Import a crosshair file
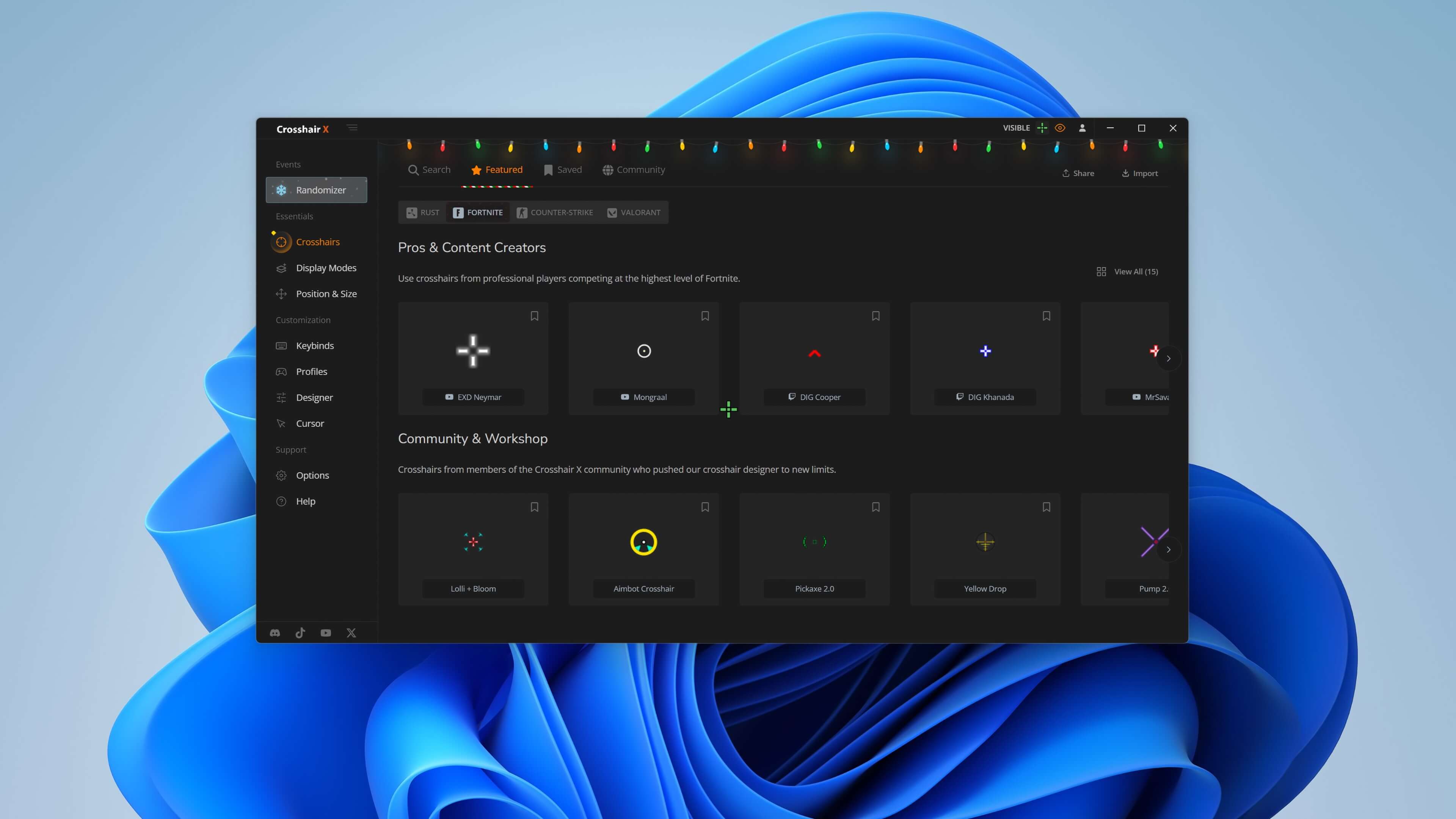 point(1139,173)
